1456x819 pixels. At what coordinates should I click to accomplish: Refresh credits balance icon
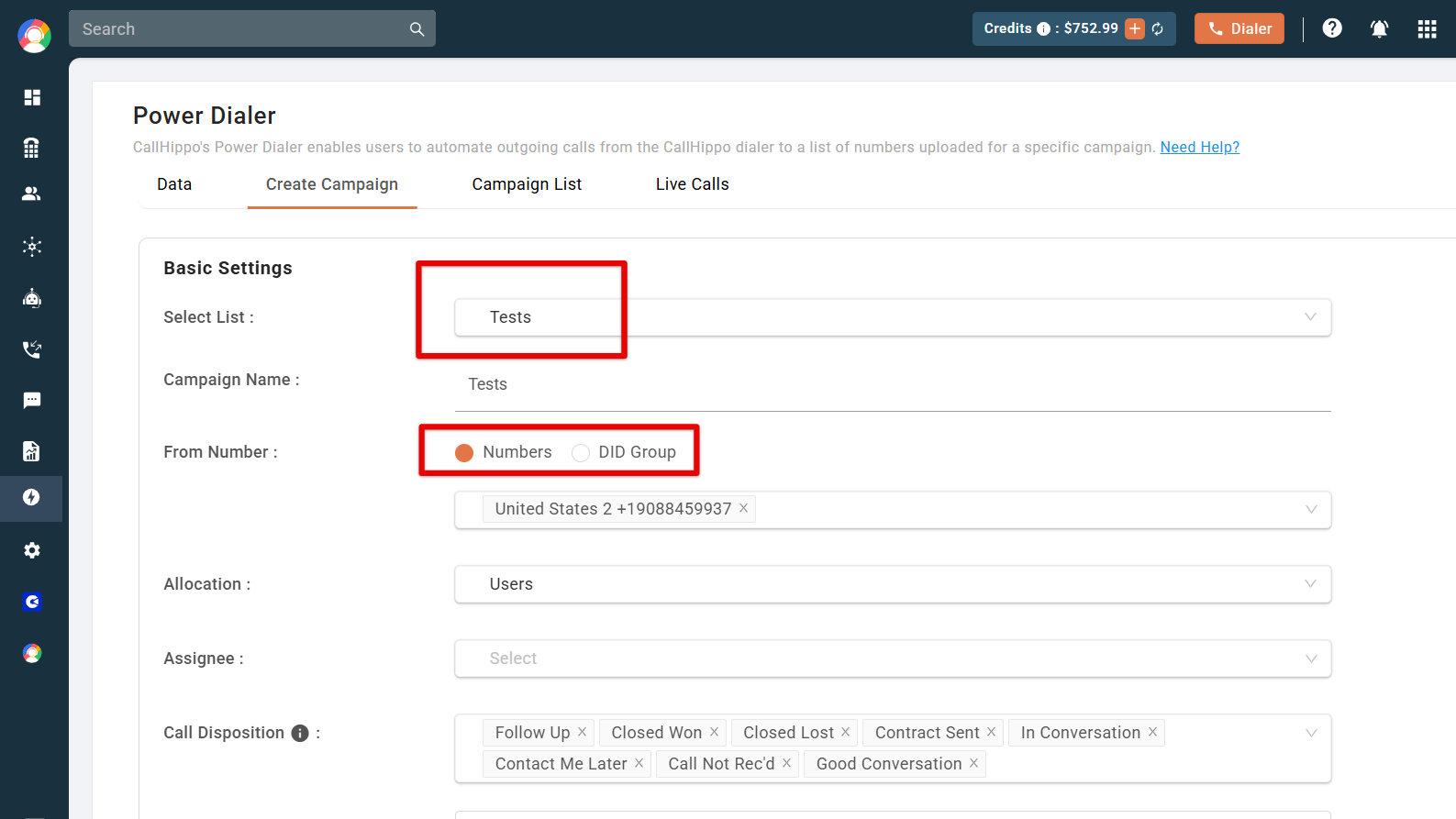point(1158,29)
